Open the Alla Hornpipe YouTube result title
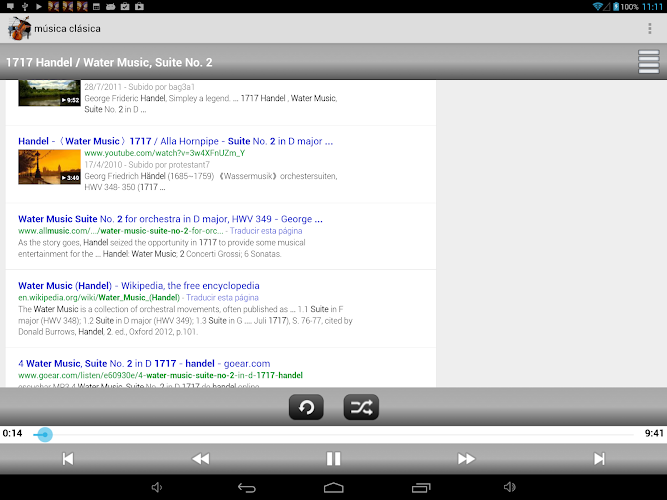The width and height of the screenshot is (667, 500). tap(175, 141)
